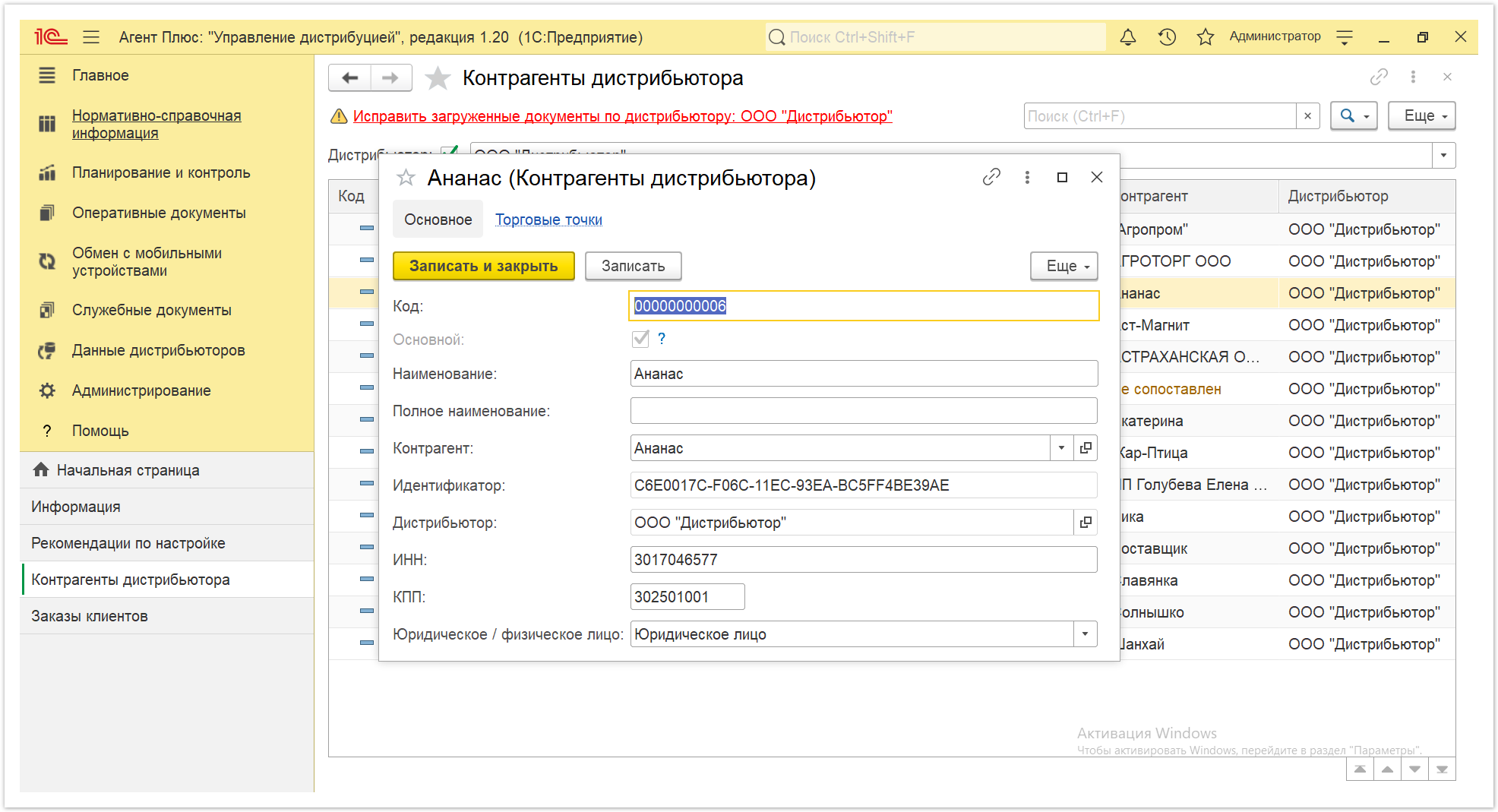Copy link to Ананас card
This screenshot has width=1498, height=812.
[x=991, y=177]
